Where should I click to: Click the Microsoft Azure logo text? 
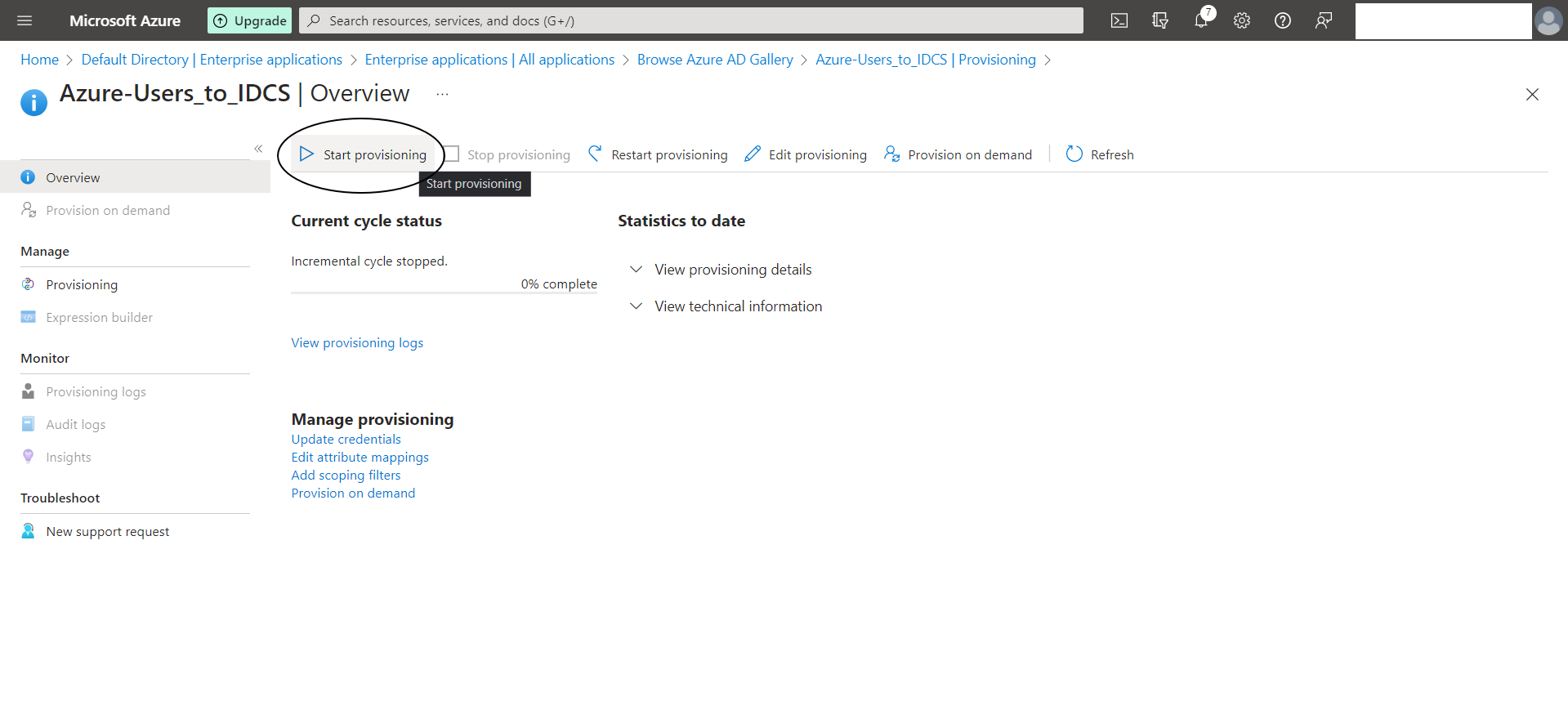(x=125, y=20)
